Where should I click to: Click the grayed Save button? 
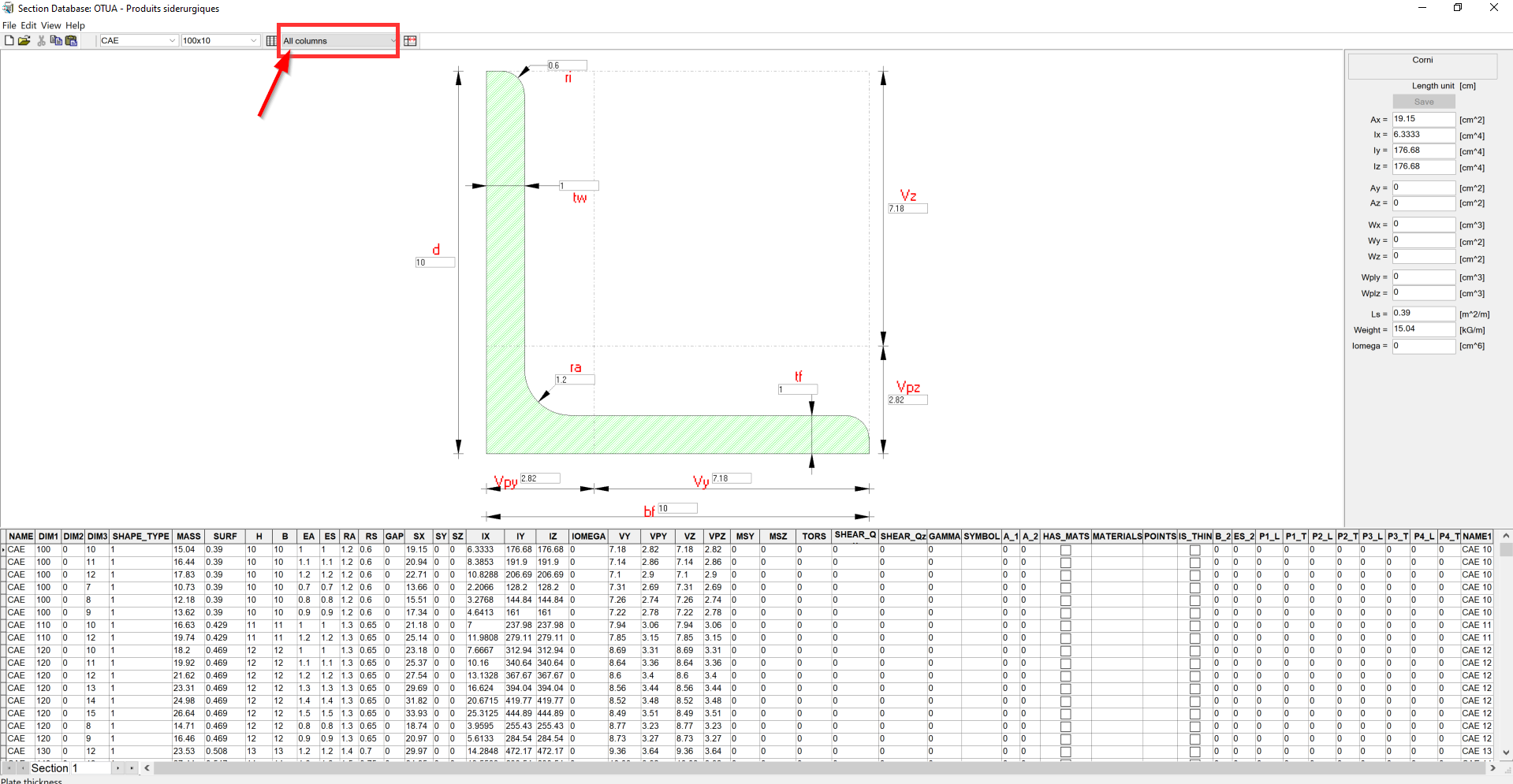pos(1423,102)
